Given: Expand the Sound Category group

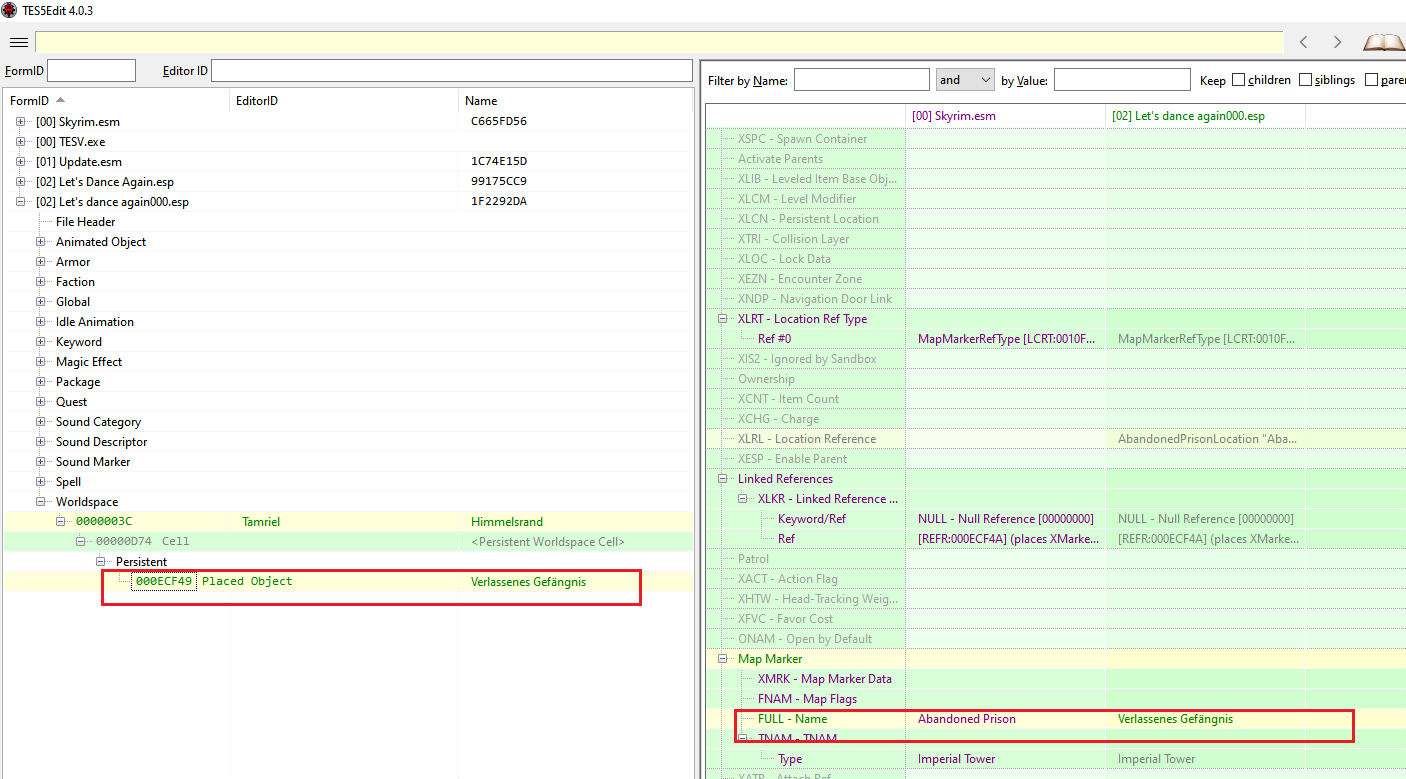Looking at the screenshot, I should pos(41,422).
